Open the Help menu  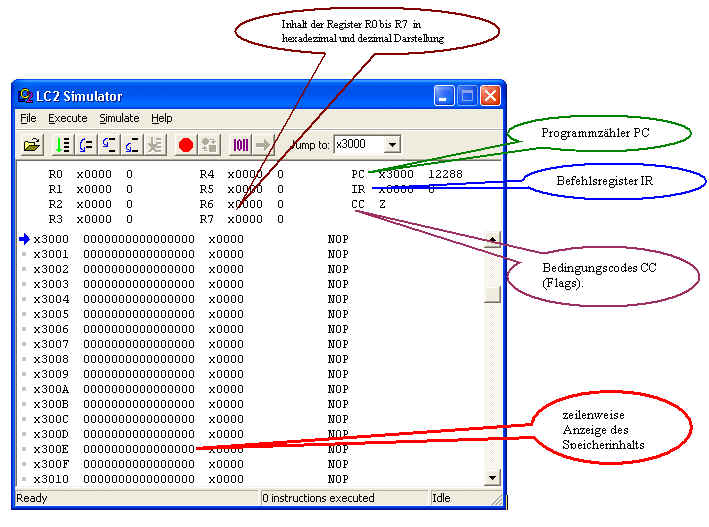pyautogui.click(x=161, y=119)
